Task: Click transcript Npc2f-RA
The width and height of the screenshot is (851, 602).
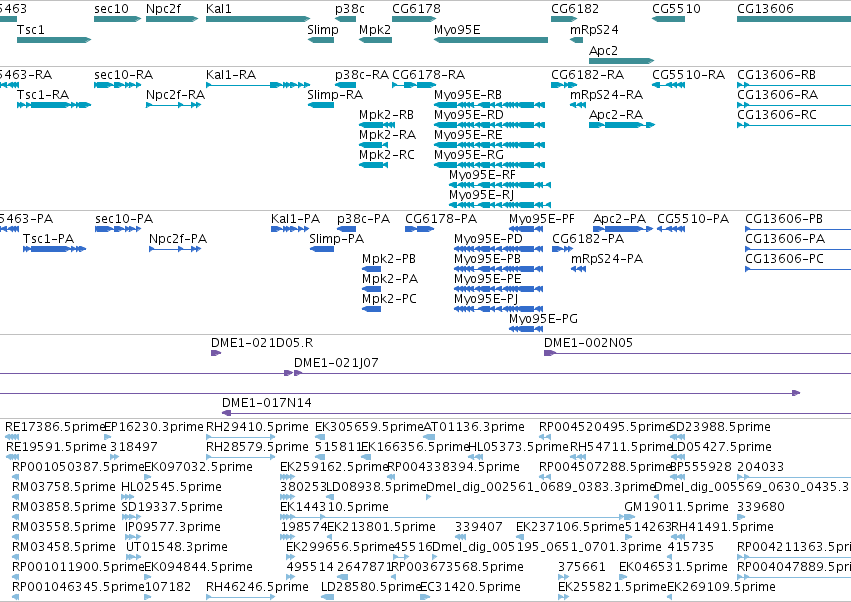Action: click(174, 105)
